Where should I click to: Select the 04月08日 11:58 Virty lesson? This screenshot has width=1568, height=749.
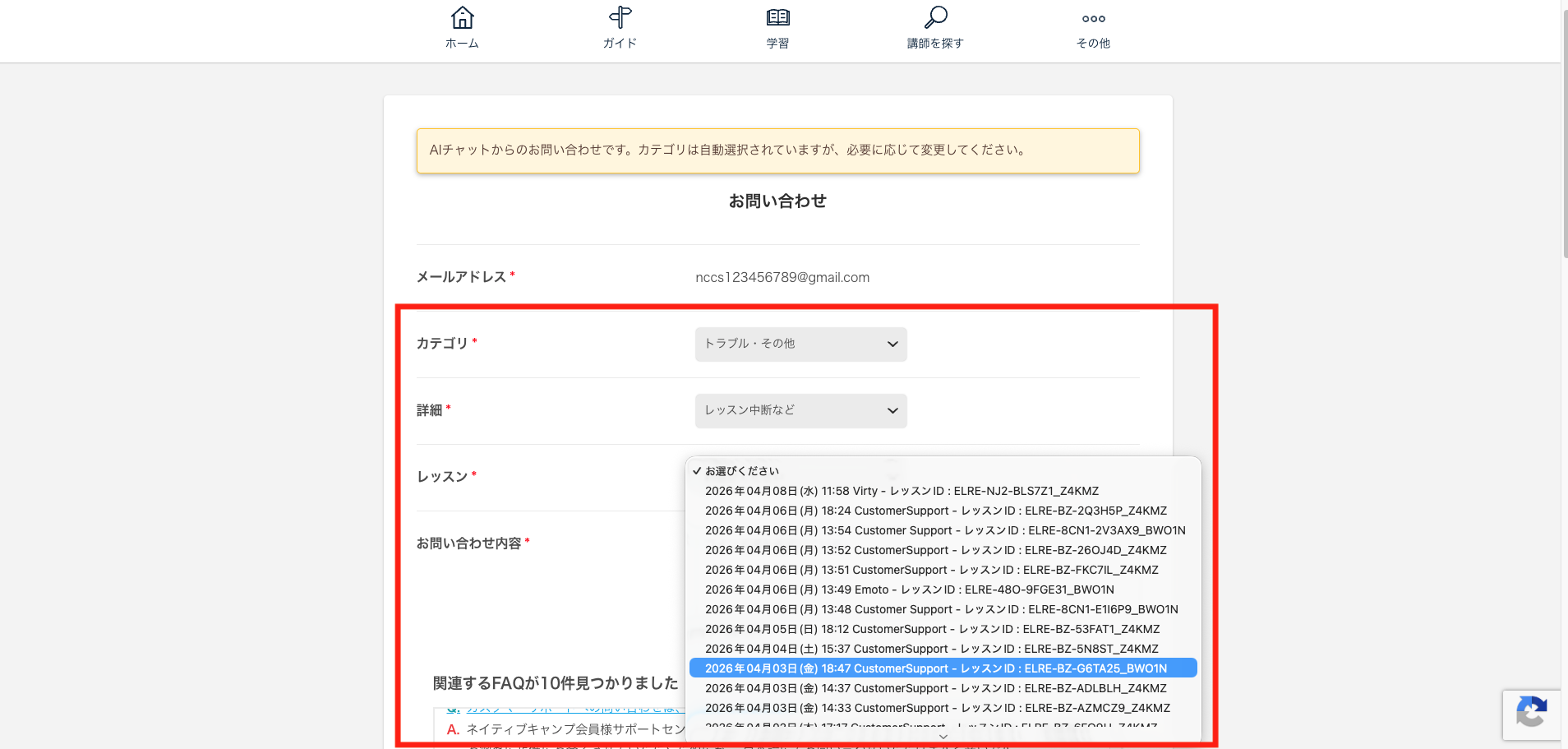[x=902, y=491]
